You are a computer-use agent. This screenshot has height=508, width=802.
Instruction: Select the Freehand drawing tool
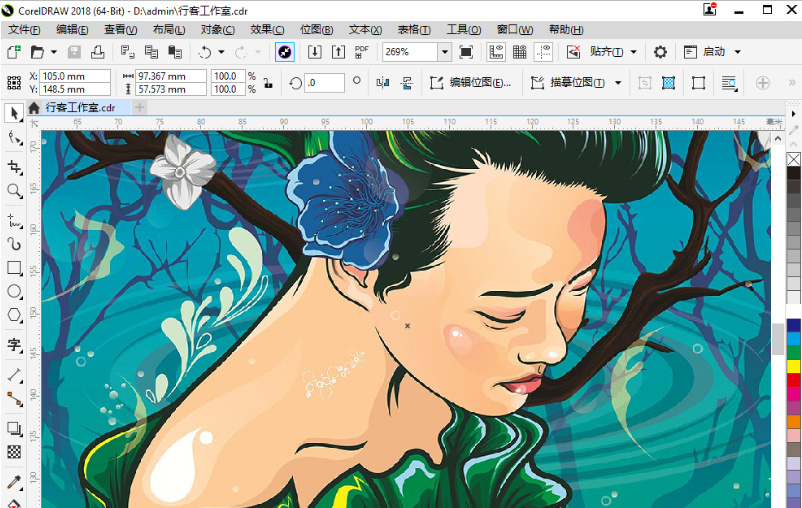[14, 220]
